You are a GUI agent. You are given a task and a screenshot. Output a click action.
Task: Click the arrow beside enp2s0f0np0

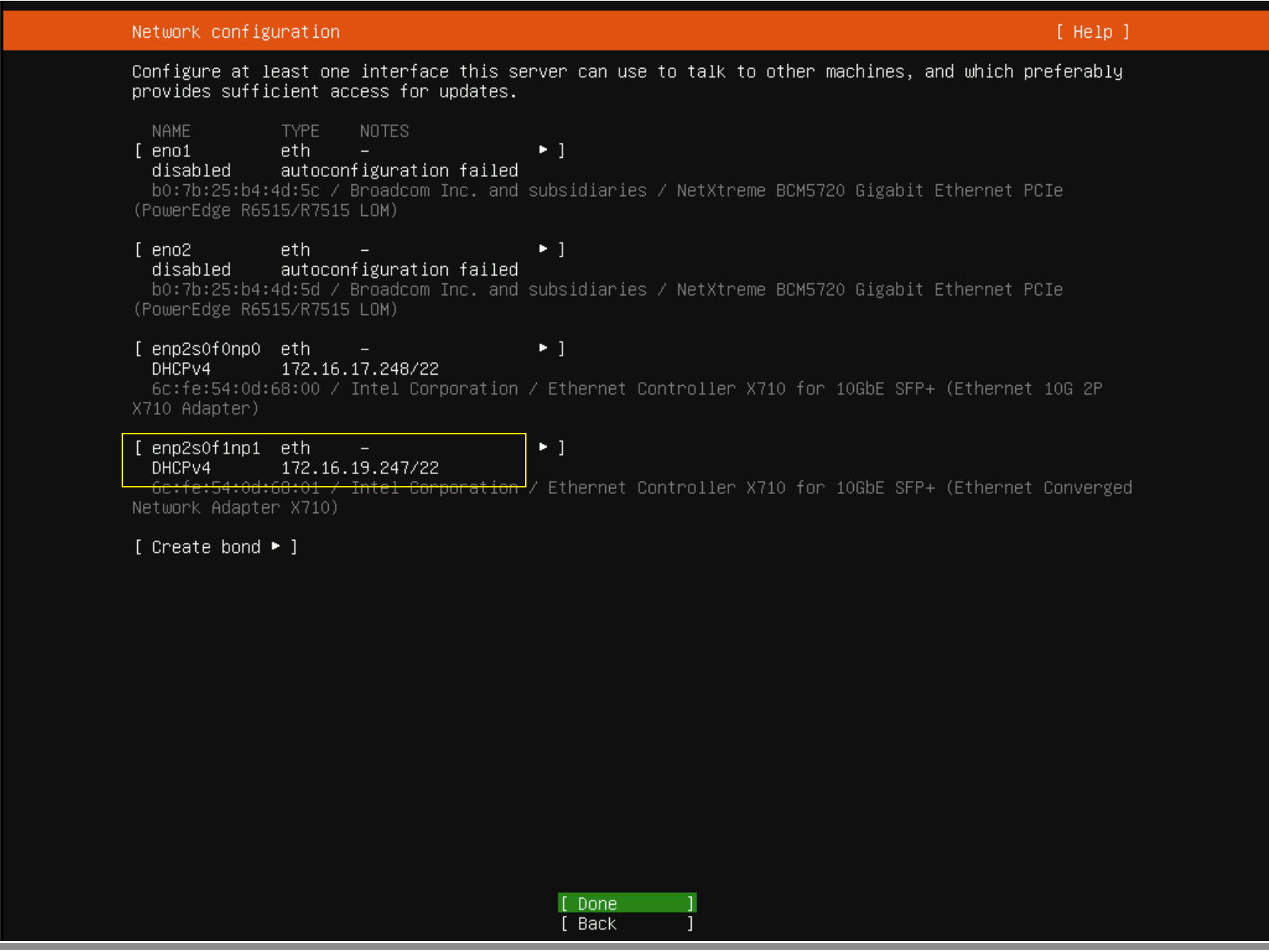click(x=543, y=348)
